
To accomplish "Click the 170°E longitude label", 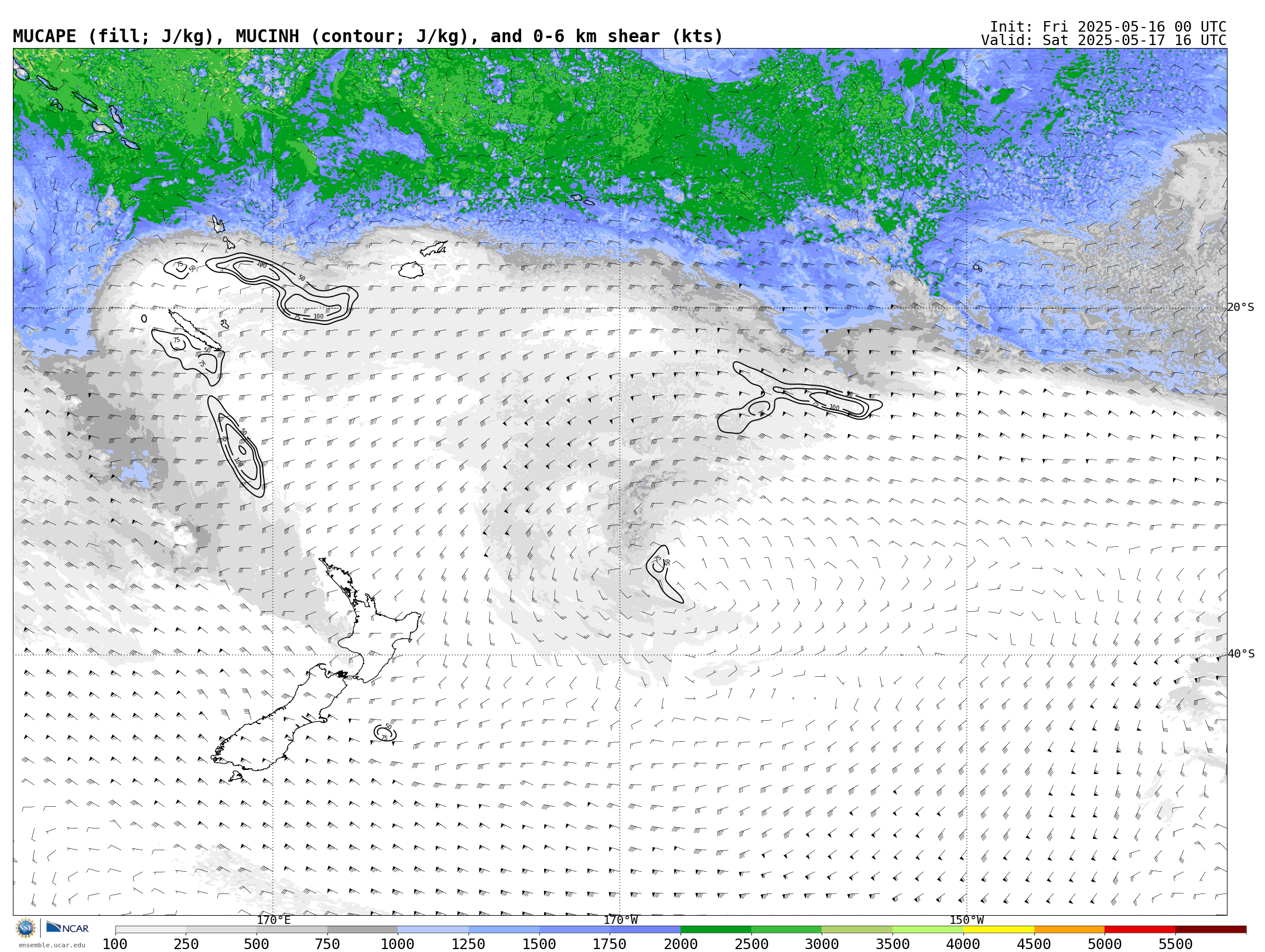I will (x=273, y=920).
